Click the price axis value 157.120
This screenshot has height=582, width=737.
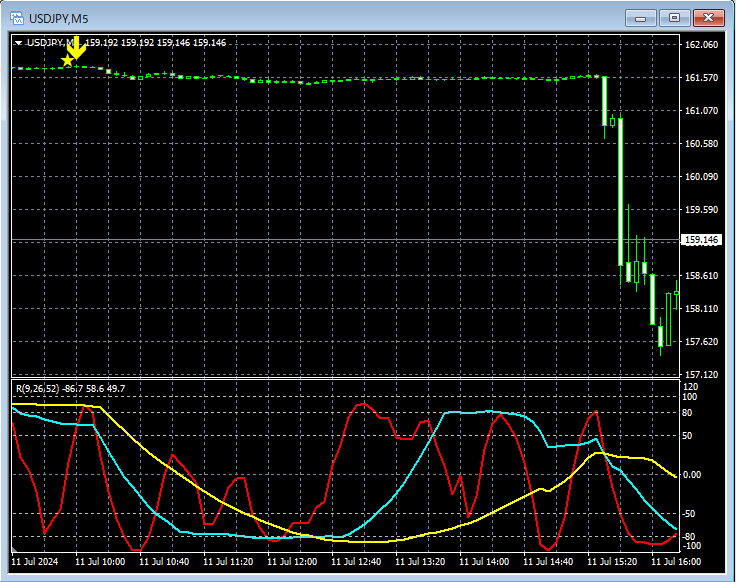coord(701,374)
